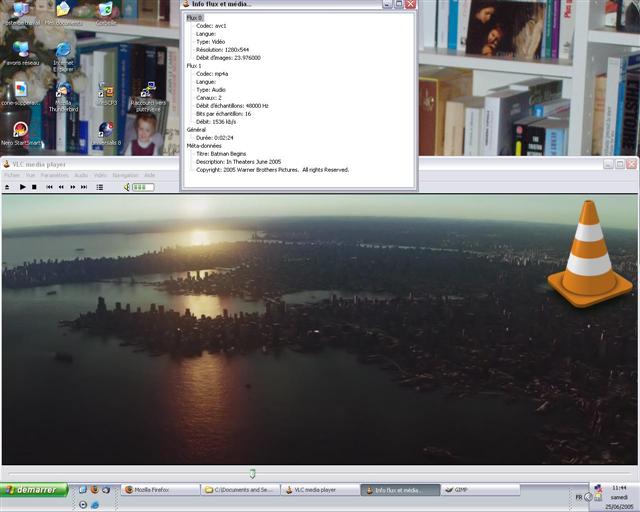The height and width of the screenshot is (512, 640).
Task: Skip to next item in VLC playlist
Action: [84, 187]
